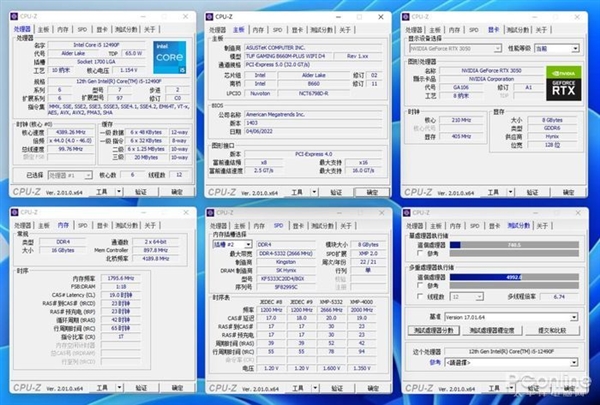Switch to 关于 tab in the Bench window
The width and height of the screenshot is (600, 405).
click(542, 226)
